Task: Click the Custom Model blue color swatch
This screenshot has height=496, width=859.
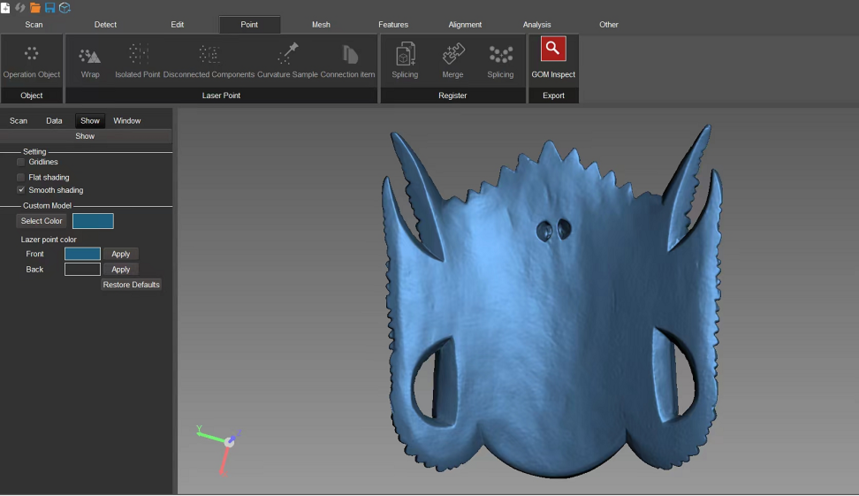Action: click(x=93, y=221)
